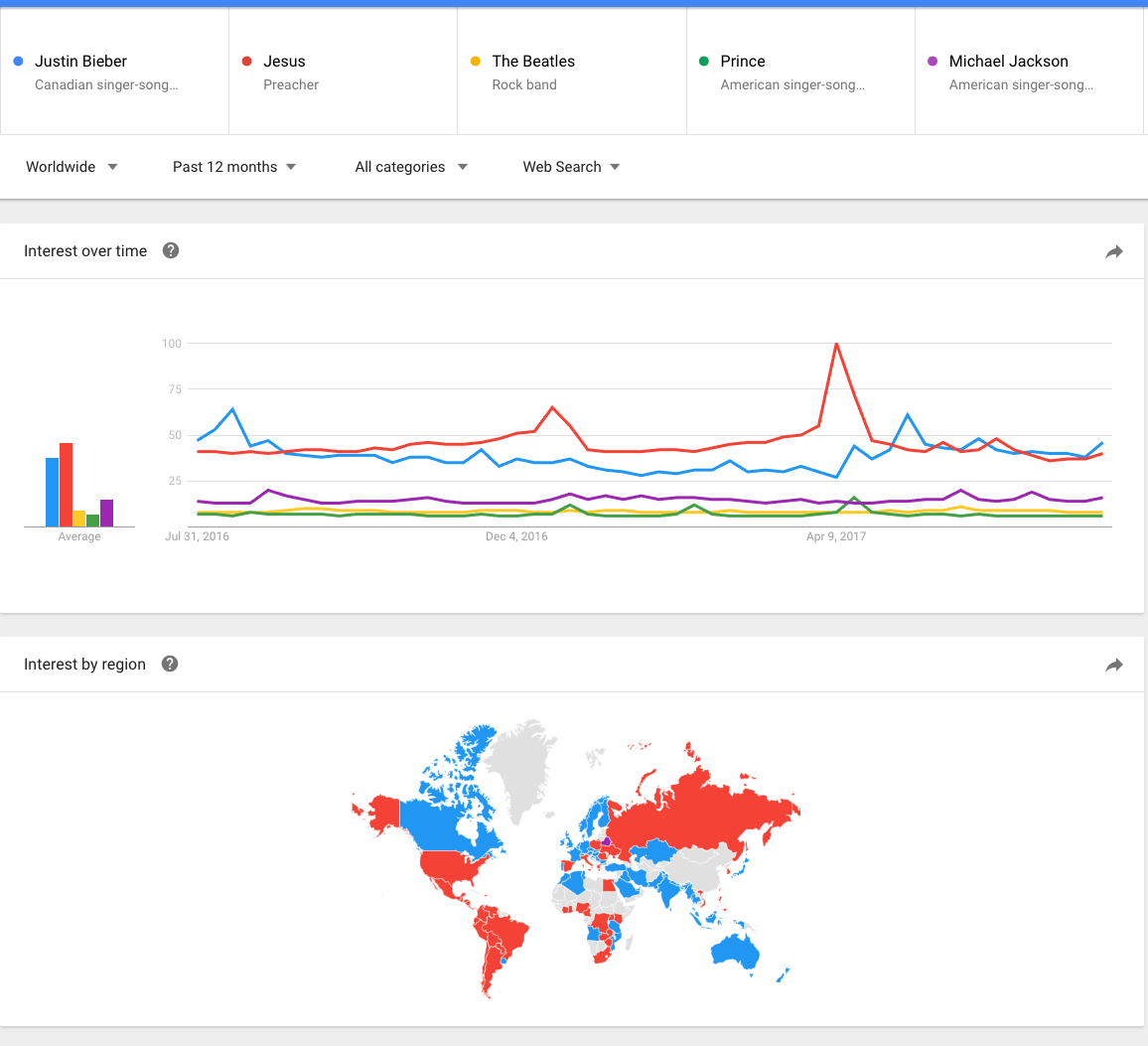1148x1046 pixels.
Task: Click the blue dot beside Justin Bieber
Action: (18, 62)
